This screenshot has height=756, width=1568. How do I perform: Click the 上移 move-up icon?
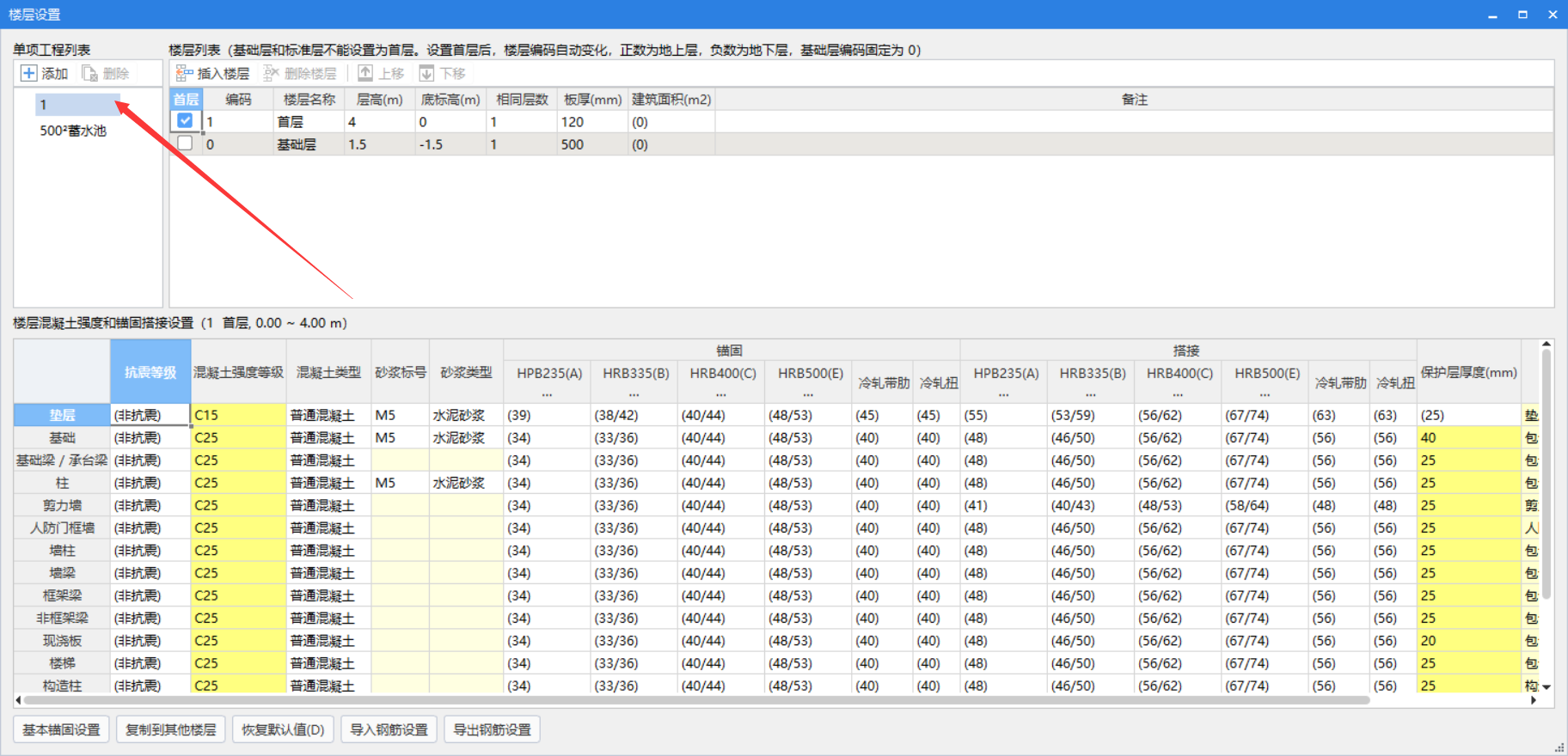point(365,73)
